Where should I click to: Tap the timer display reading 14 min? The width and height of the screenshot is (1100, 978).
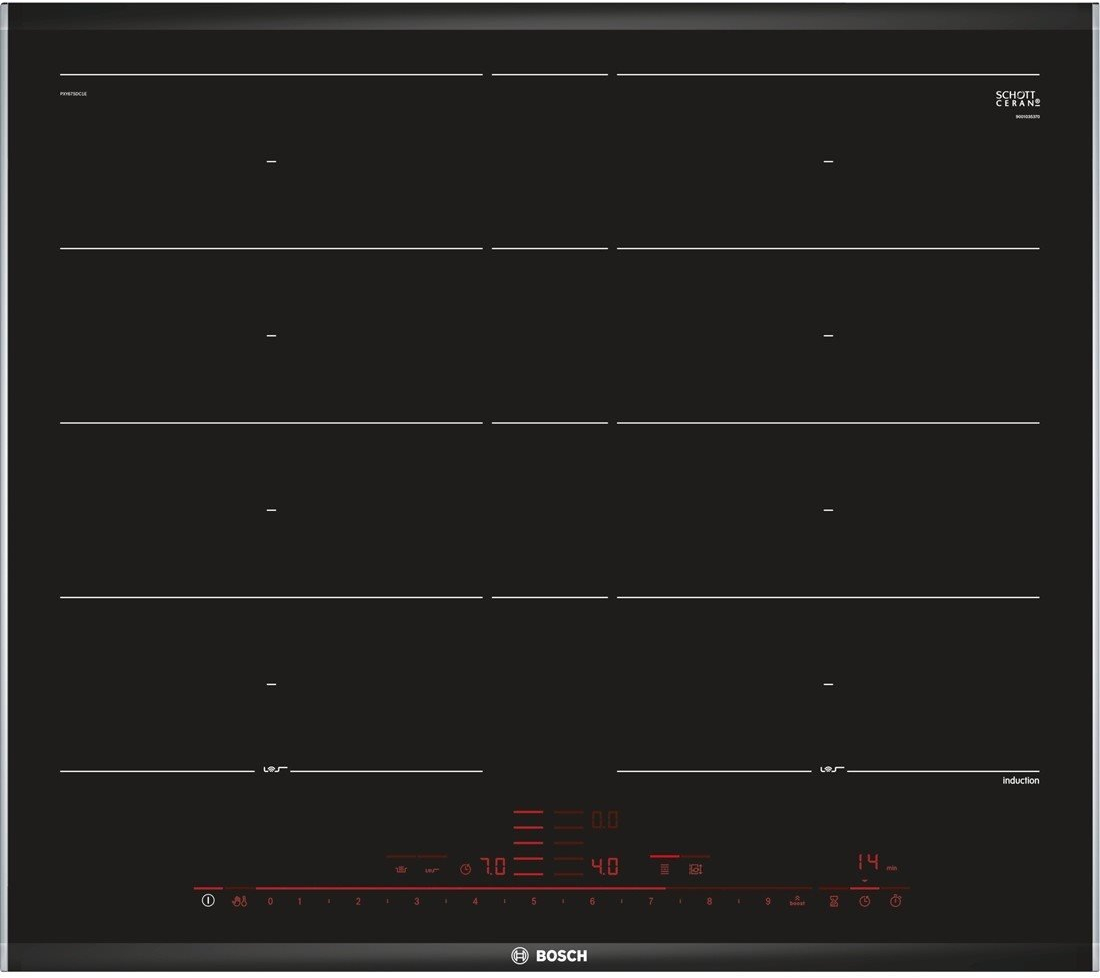coord(877,862)
